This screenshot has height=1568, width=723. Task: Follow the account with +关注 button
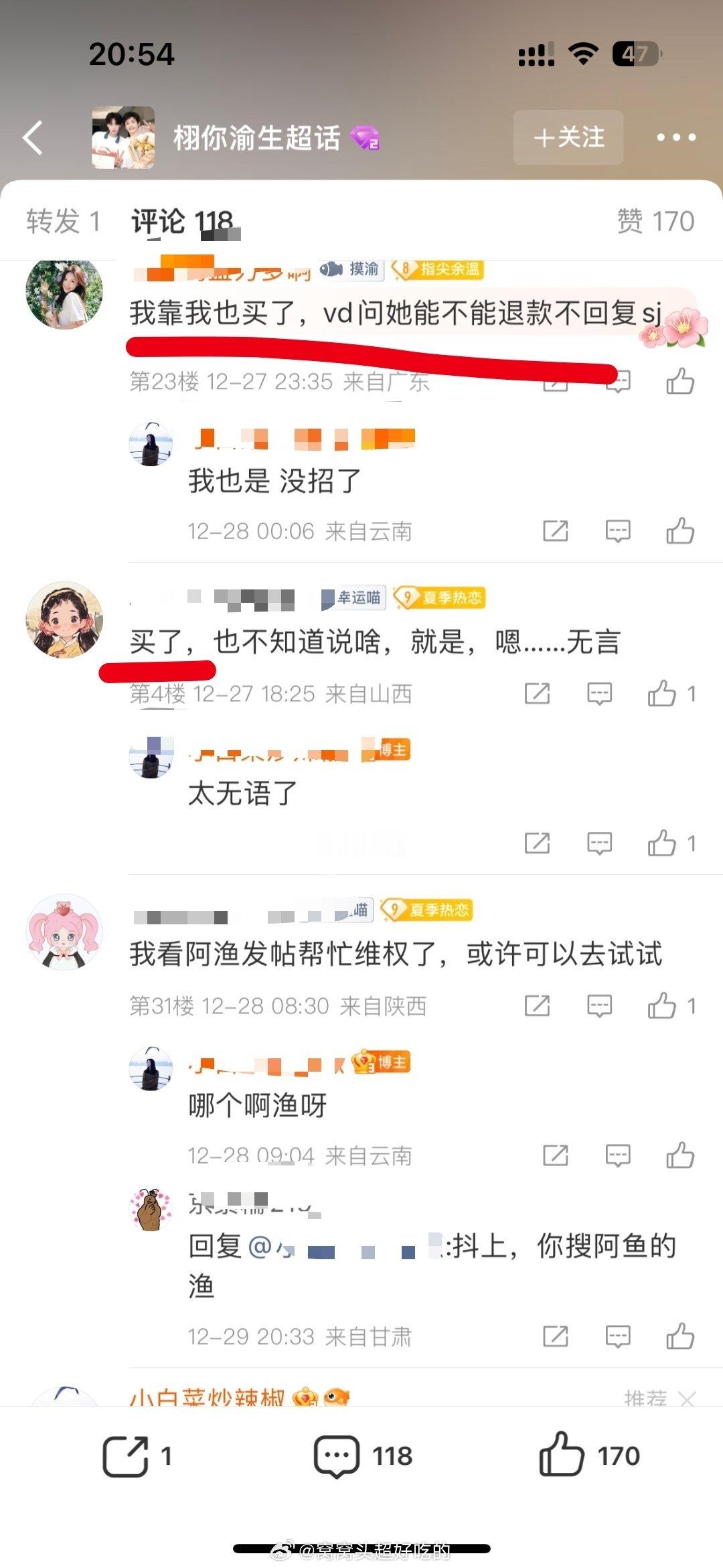point(568,137)
